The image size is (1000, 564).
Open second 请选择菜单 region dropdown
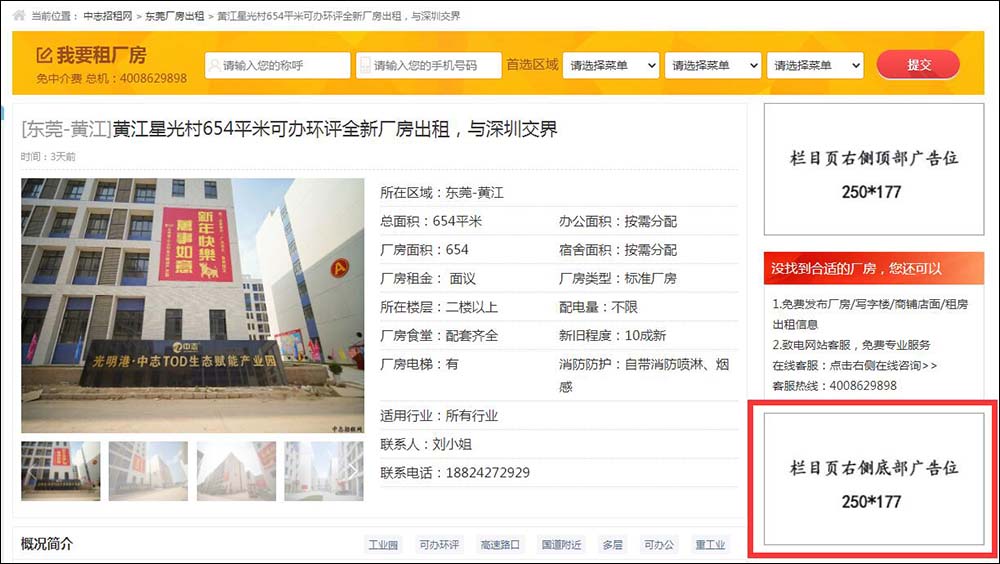[x=713, y=65]
